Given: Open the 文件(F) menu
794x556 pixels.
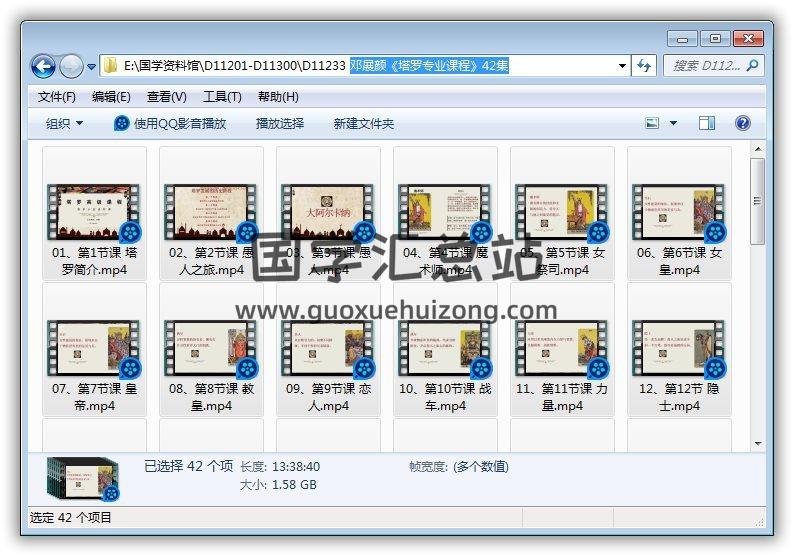Looking at the screenshot, I should click(x=57, y=97).
